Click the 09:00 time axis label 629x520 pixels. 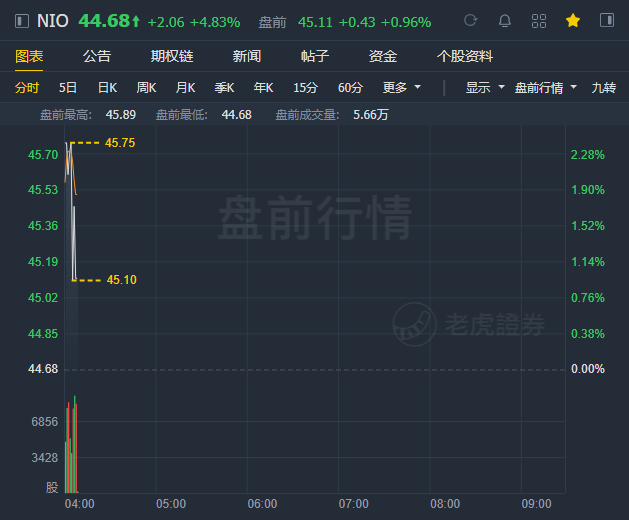click(536, 504)
